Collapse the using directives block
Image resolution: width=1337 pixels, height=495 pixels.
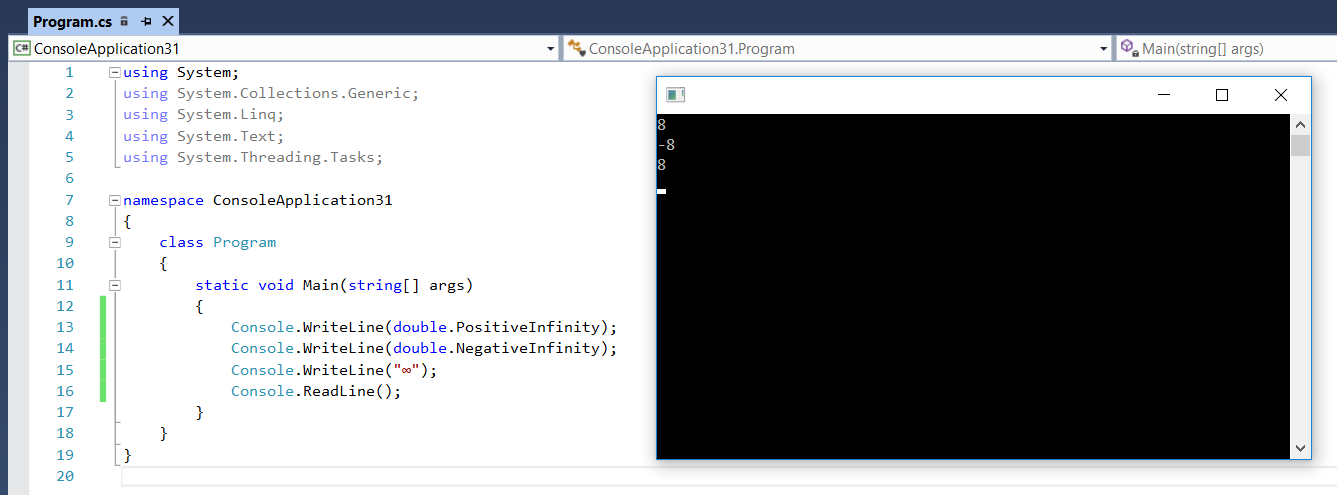(x=115, y=73)
